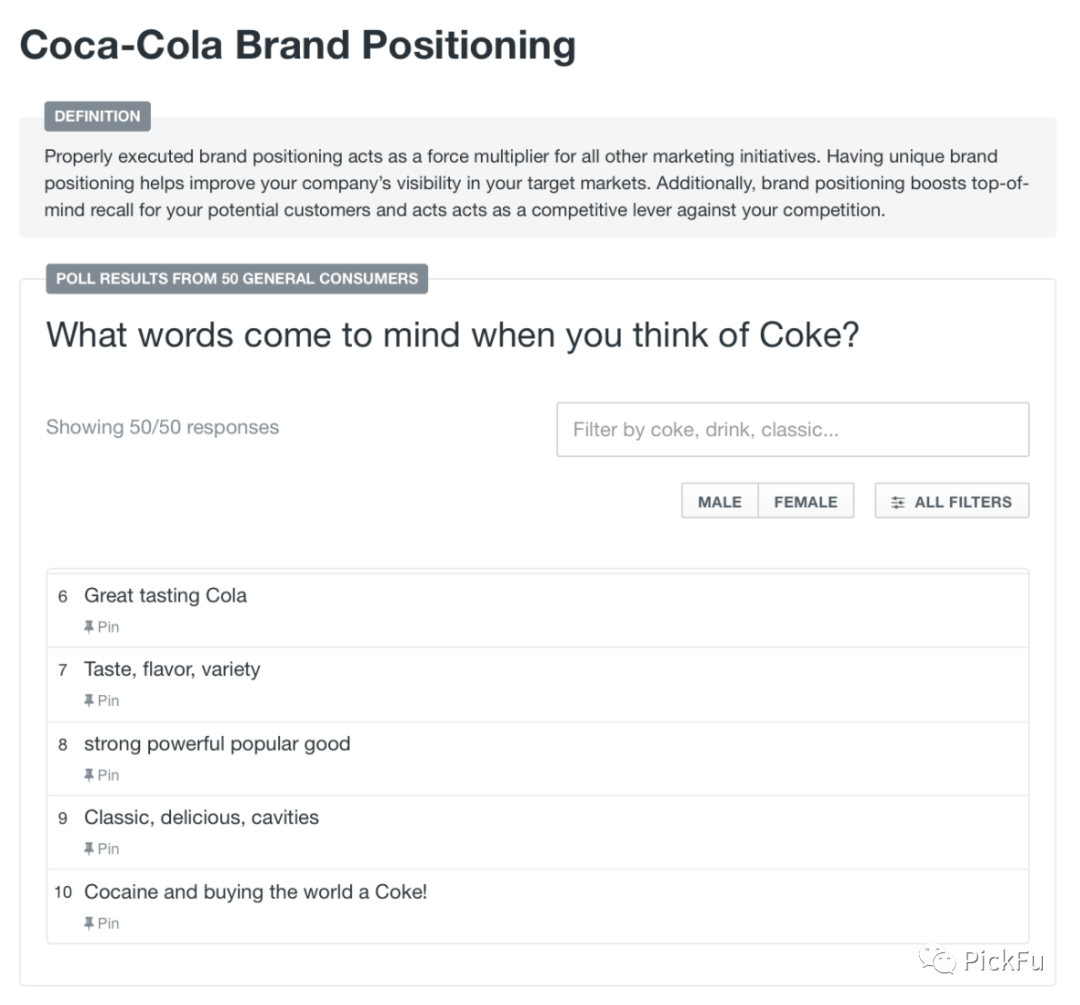
Task: Toggle the FEMALE filter
Action: pyautogui.click(x=806, y=502)
